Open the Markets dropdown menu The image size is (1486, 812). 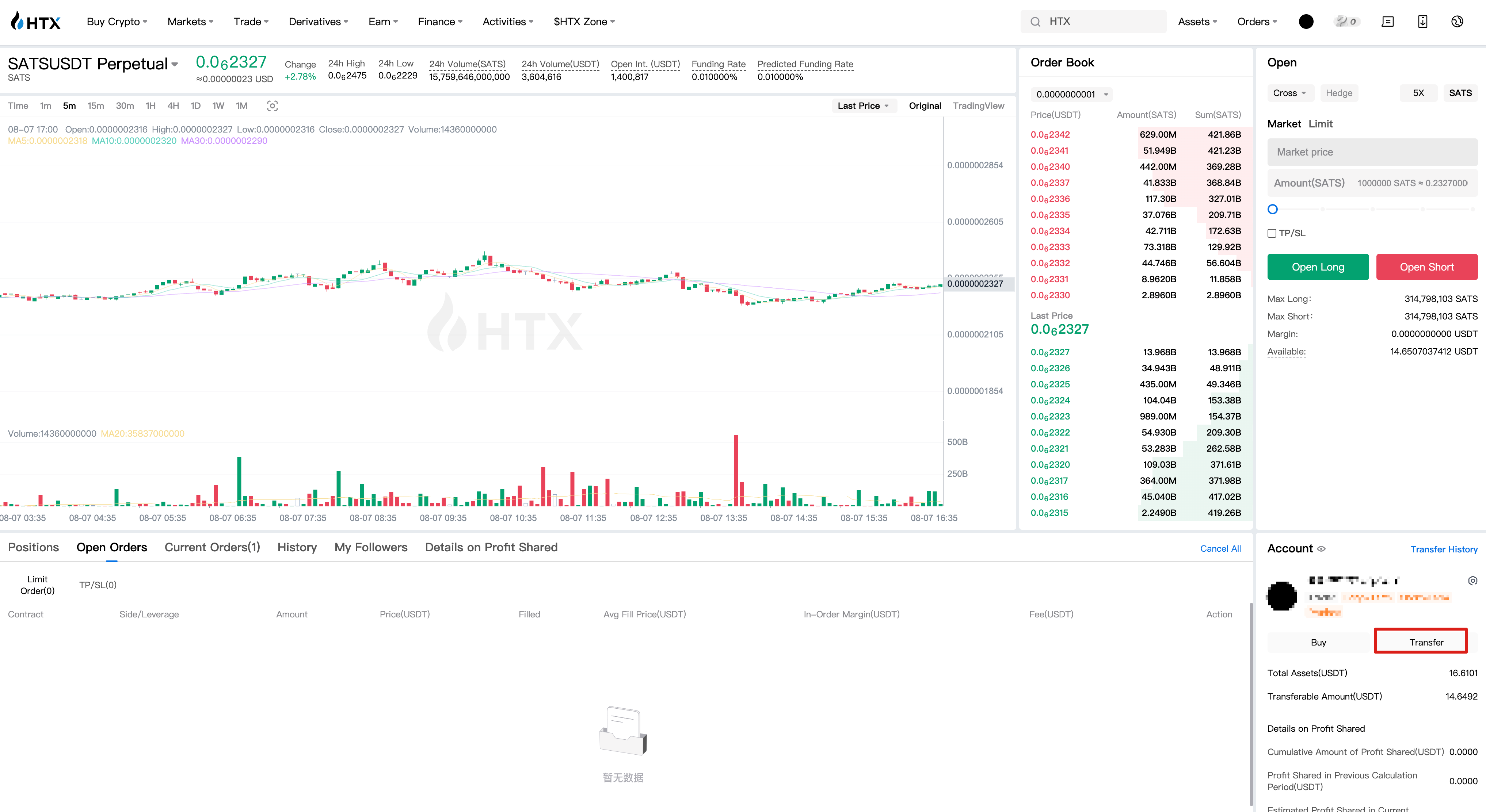[190, 22]
